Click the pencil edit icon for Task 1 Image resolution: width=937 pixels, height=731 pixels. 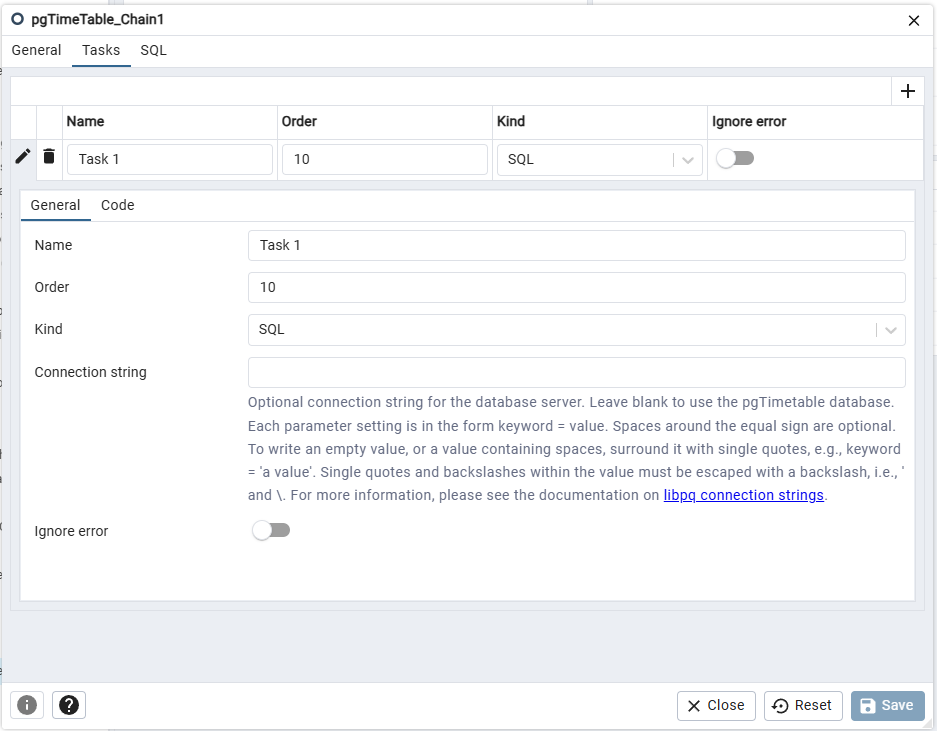23,157
